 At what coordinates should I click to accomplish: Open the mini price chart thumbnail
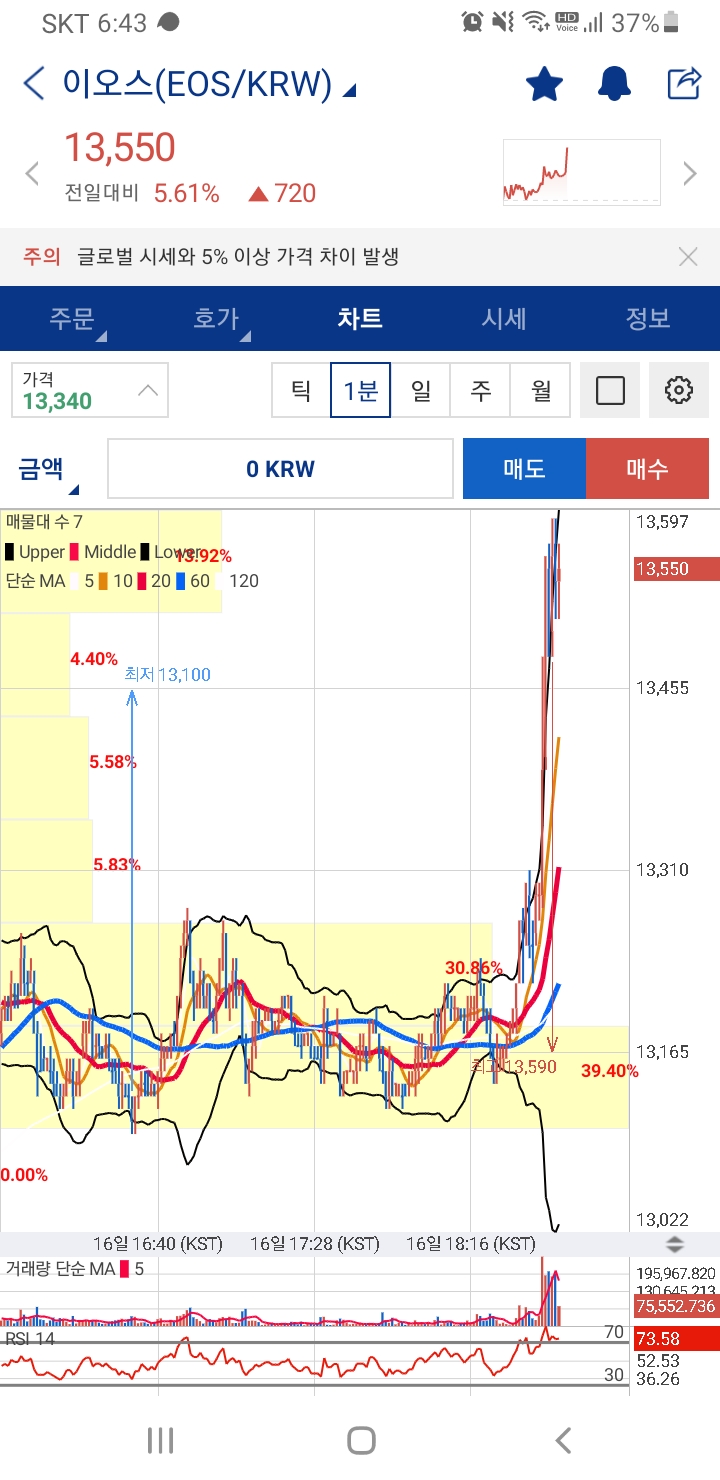tap(581, 172)
